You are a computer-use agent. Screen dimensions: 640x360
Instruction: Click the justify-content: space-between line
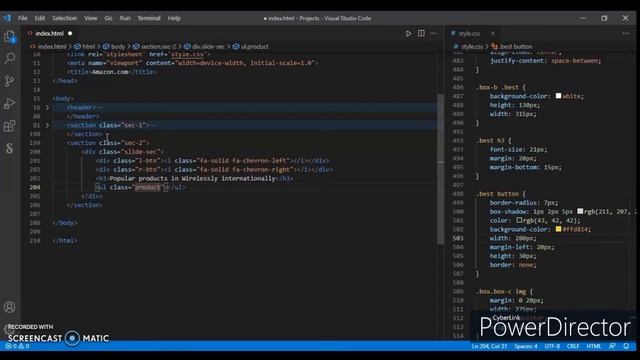point(545,61)
